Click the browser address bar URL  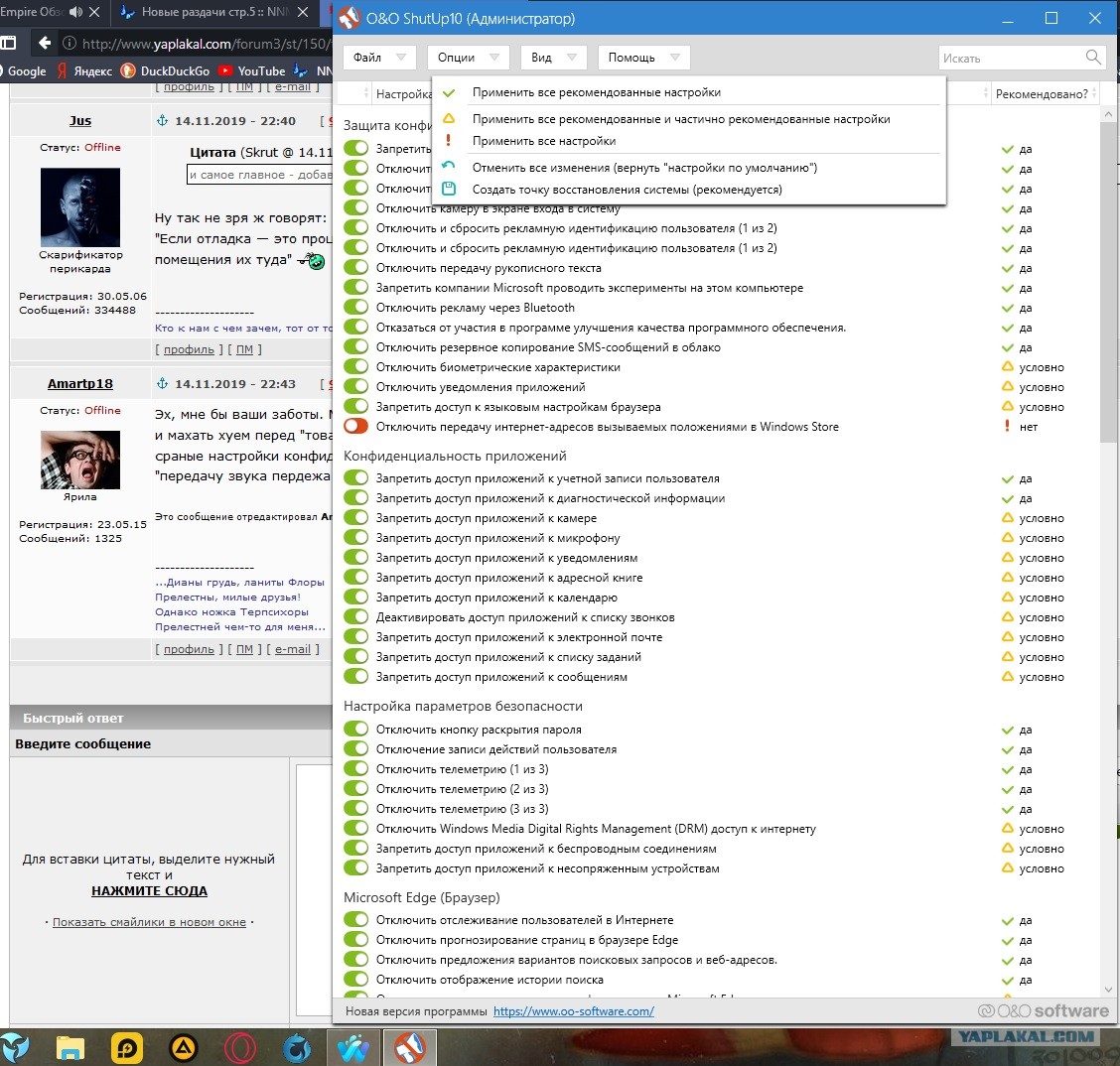(x=206, y=44)
